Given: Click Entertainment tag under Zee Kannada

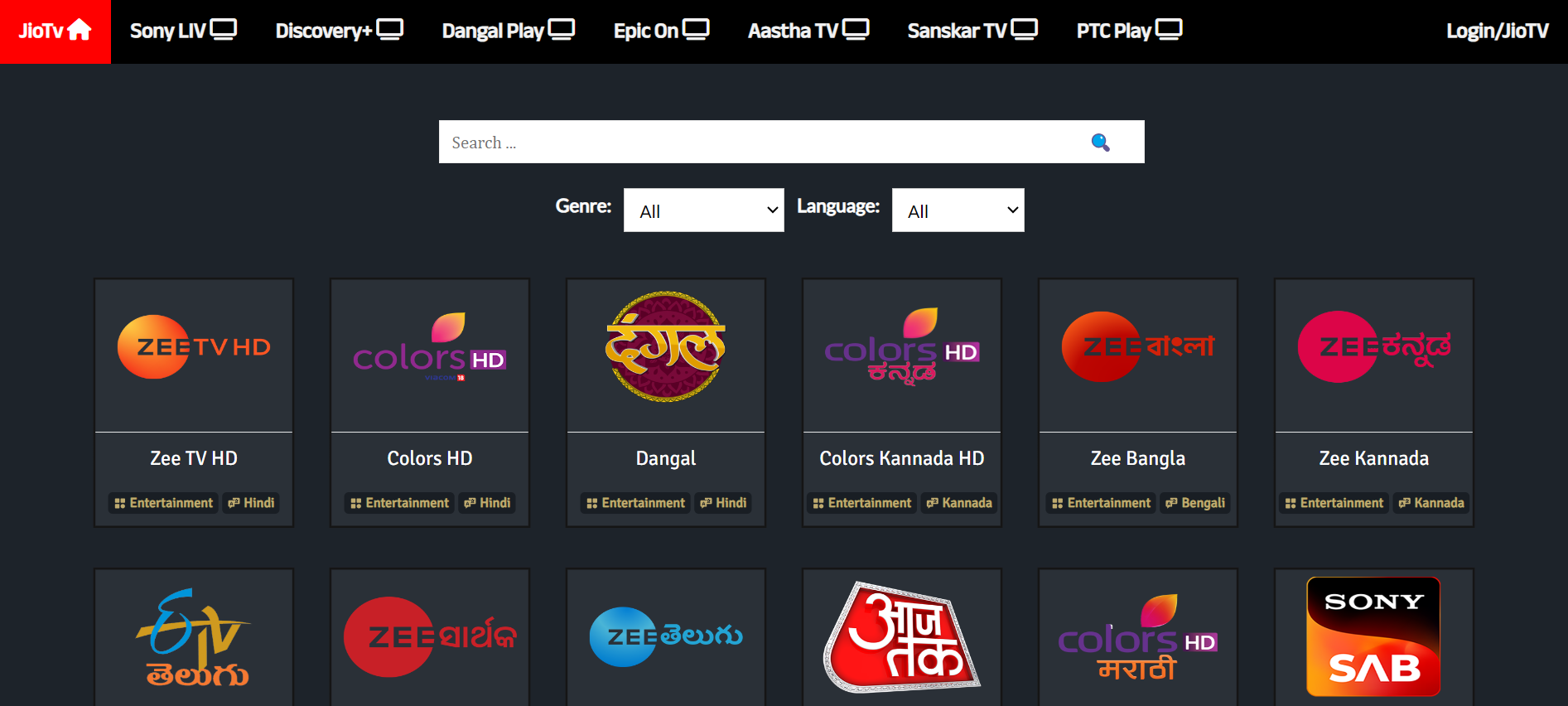Looking at the screenshot, I should [x=1334, y=503].
